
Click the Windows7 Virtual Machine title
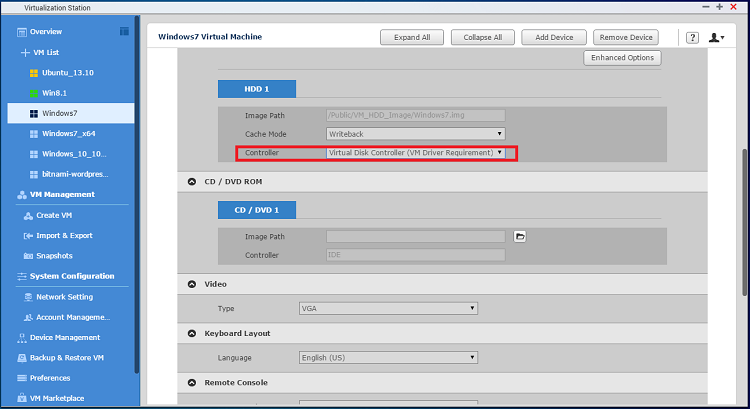click(x=210, y=37)
